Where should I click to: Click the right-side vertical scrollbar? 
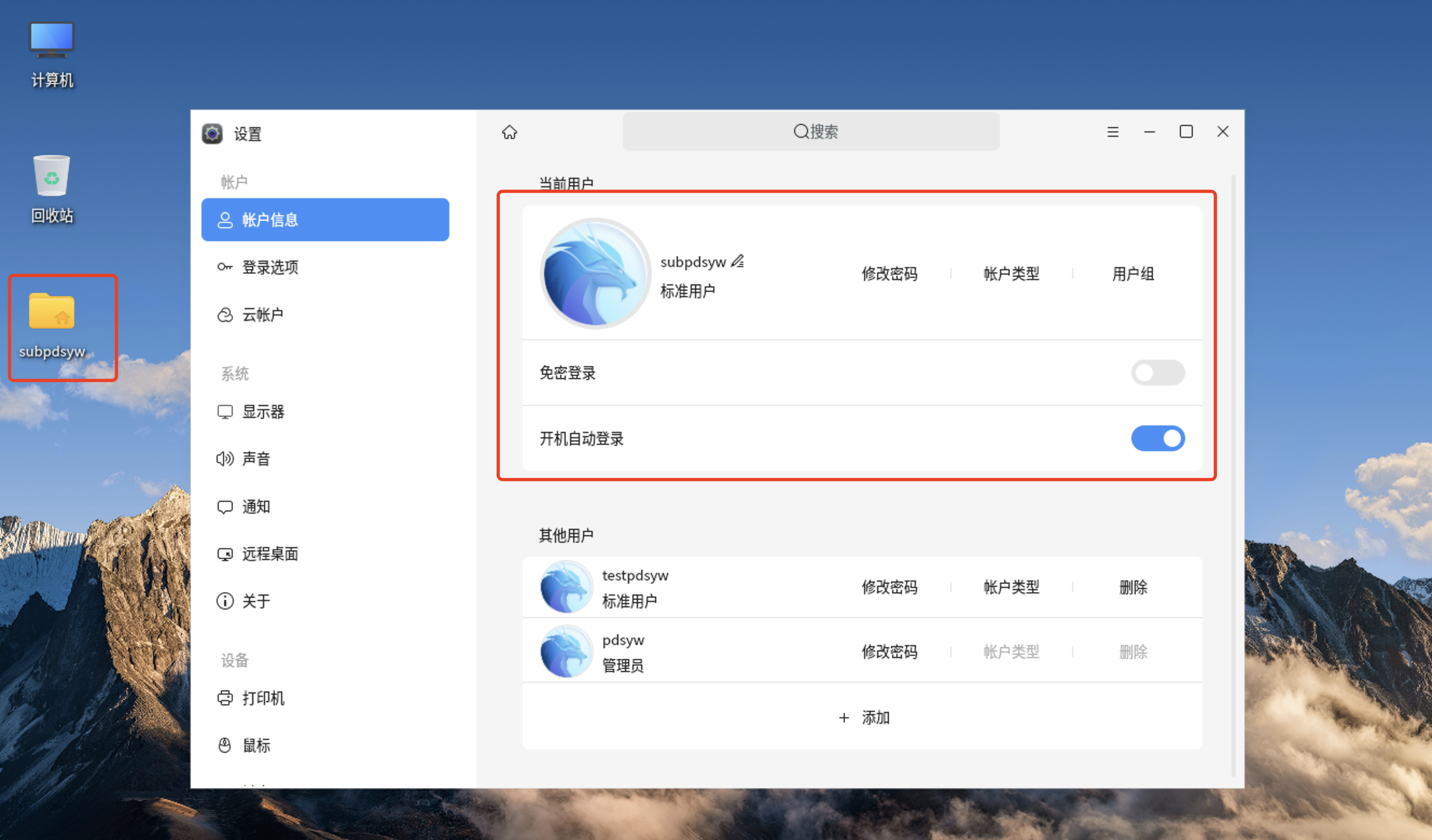click(x=1233, y=475)
